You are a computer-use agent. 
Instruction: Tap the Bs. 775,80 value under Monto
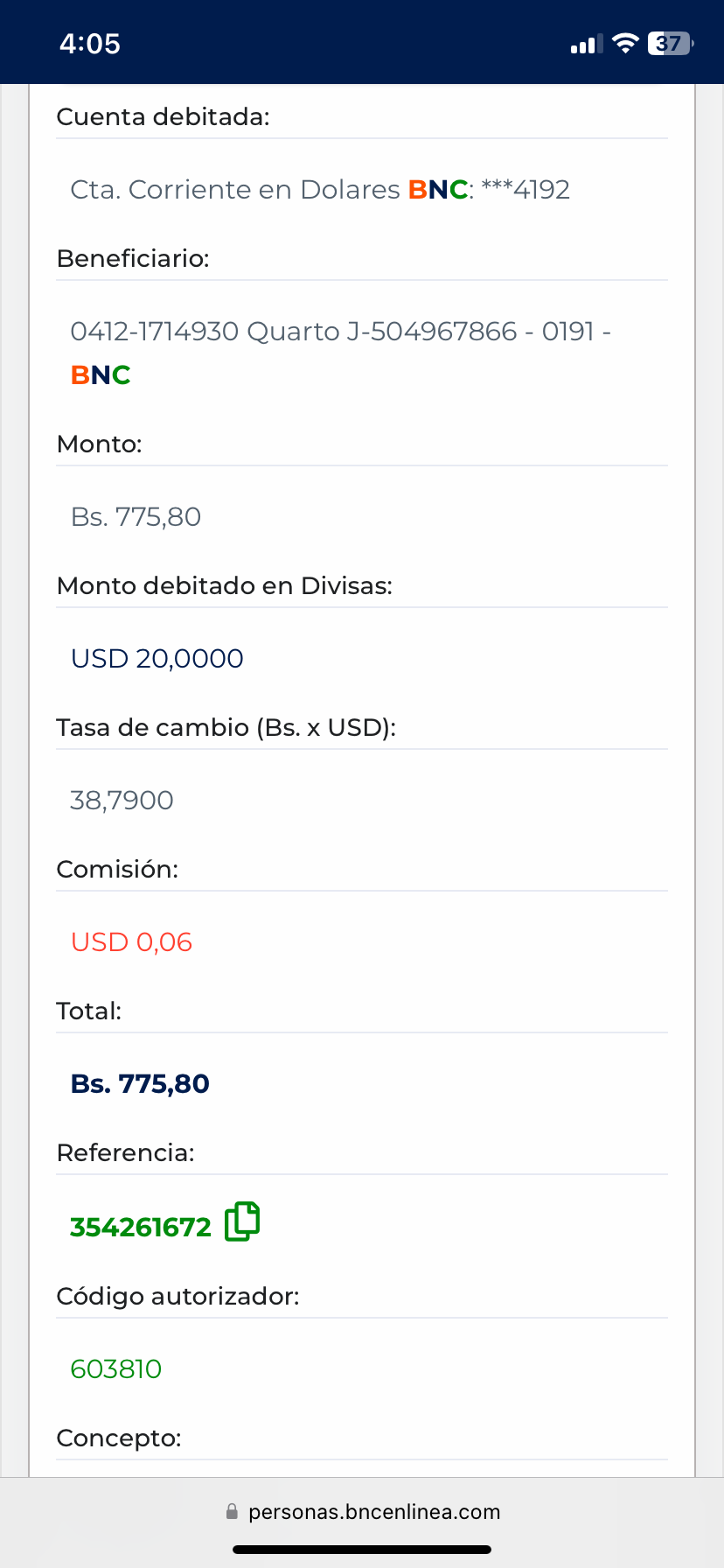coord(136,517)
